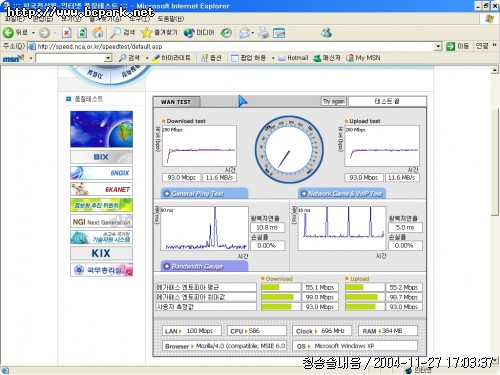Click the Try again button
Viewport: 500px width, 375px height.
tap(333, 101)
